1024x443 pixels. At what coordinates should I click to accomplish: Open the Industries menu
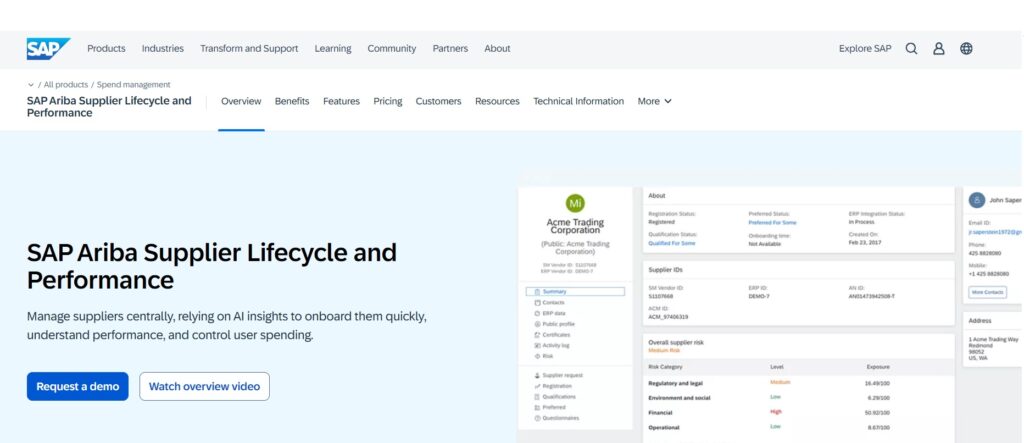point(163,48)
